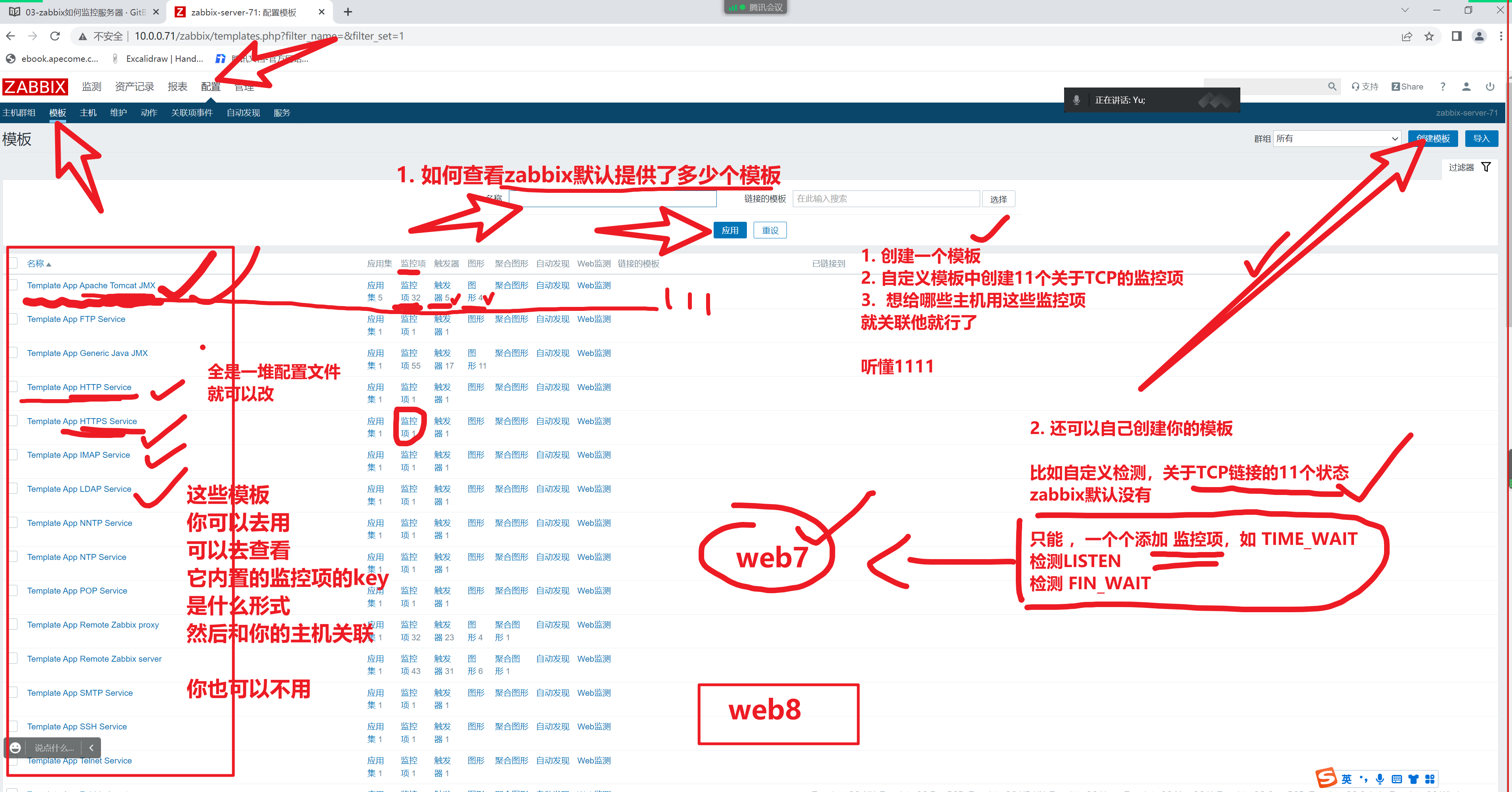
Task: Check the Template App FTP Service row box
Action: (x=13, y=320)
